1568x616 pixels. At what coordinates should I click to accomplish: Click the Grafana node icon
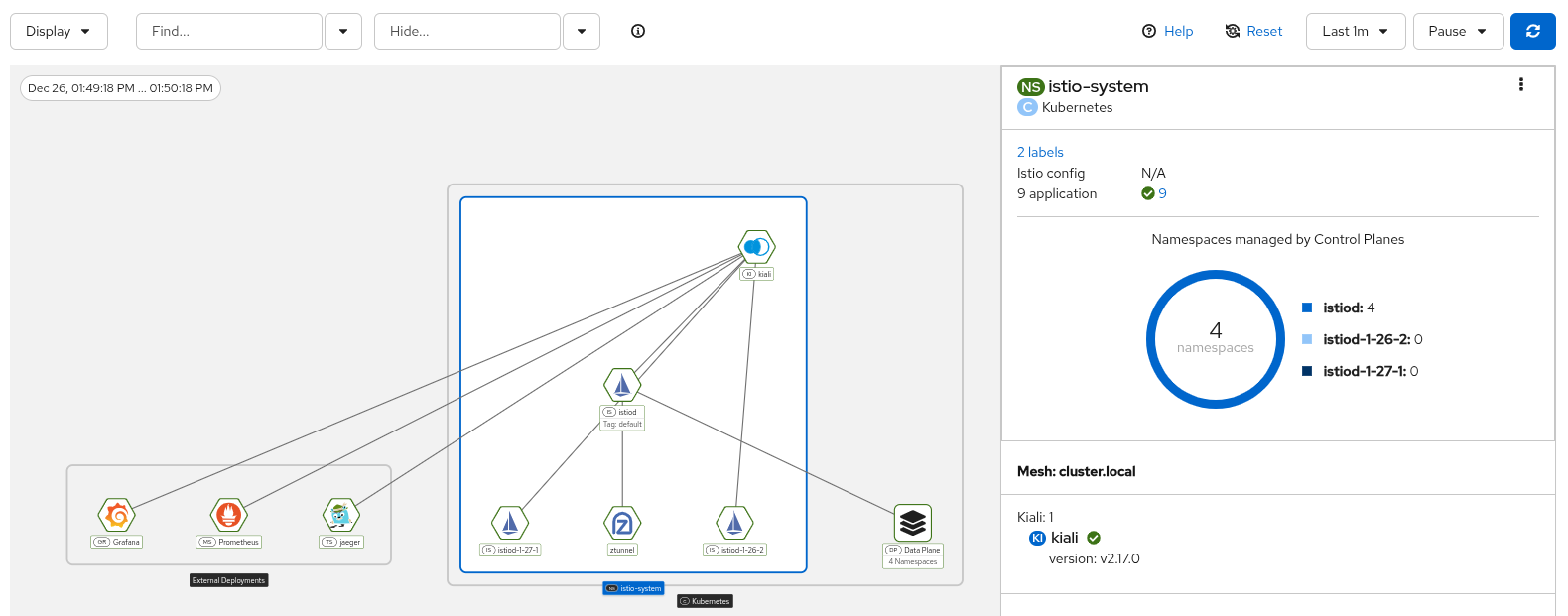(x=117, y=516)
